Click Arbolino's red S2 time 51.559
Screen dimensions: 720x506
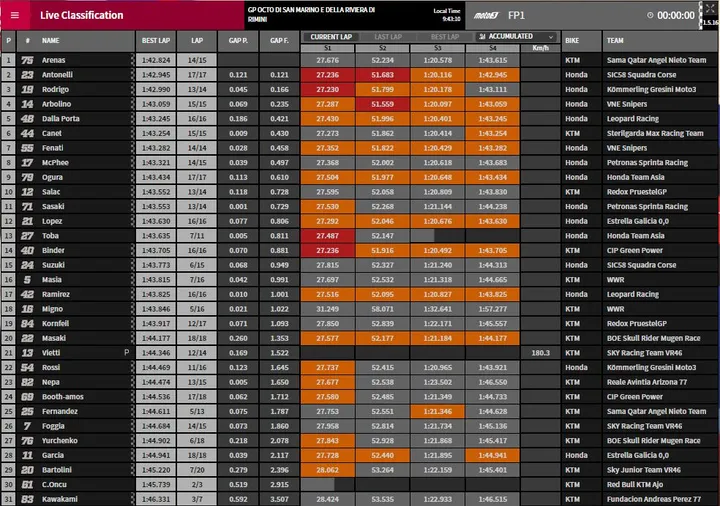pos(382,104)
